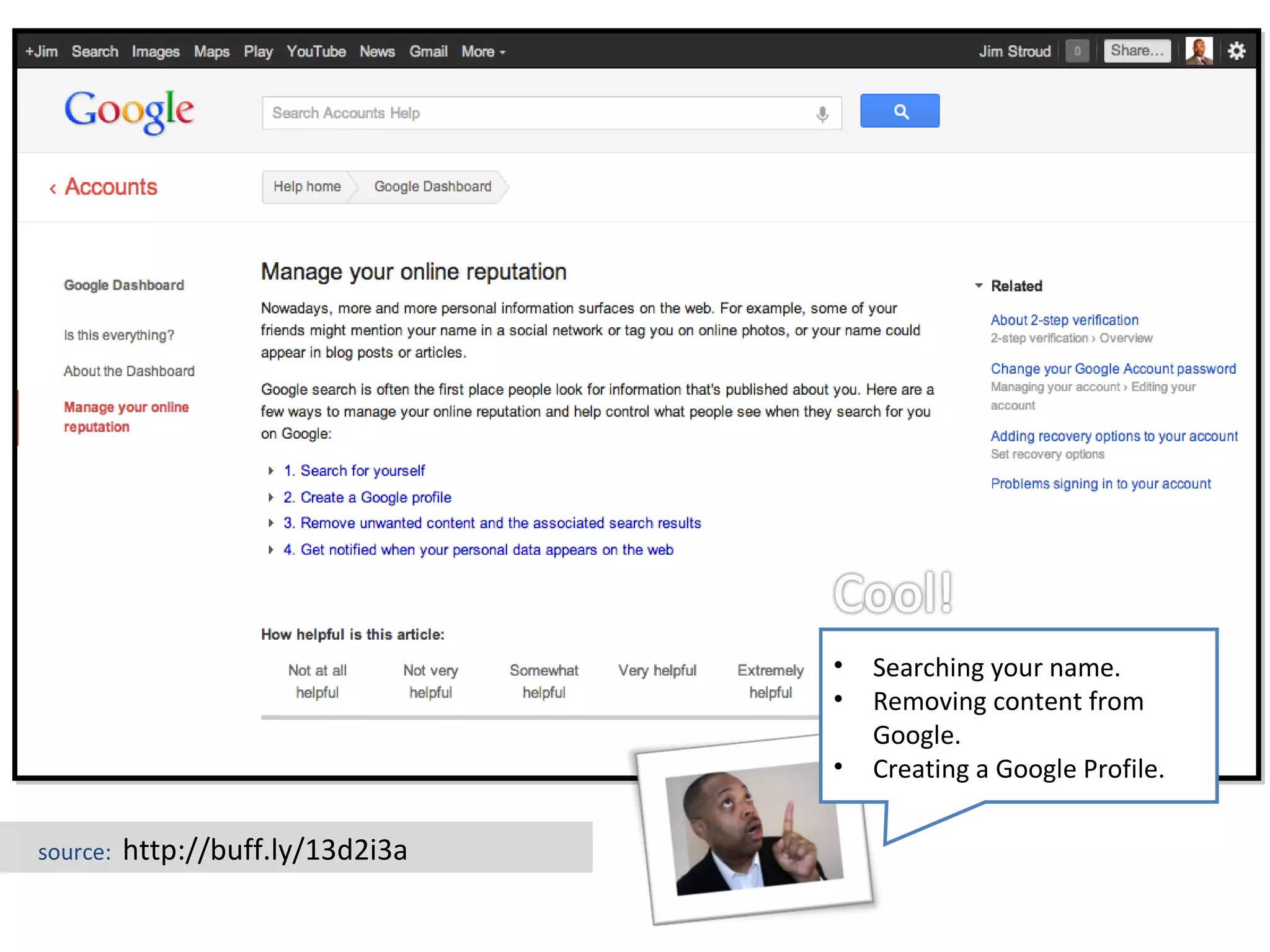The width and height of the screenshot is (1270, 952).
Task: Activate the microphone voice search icon
Action: [822, 114]
